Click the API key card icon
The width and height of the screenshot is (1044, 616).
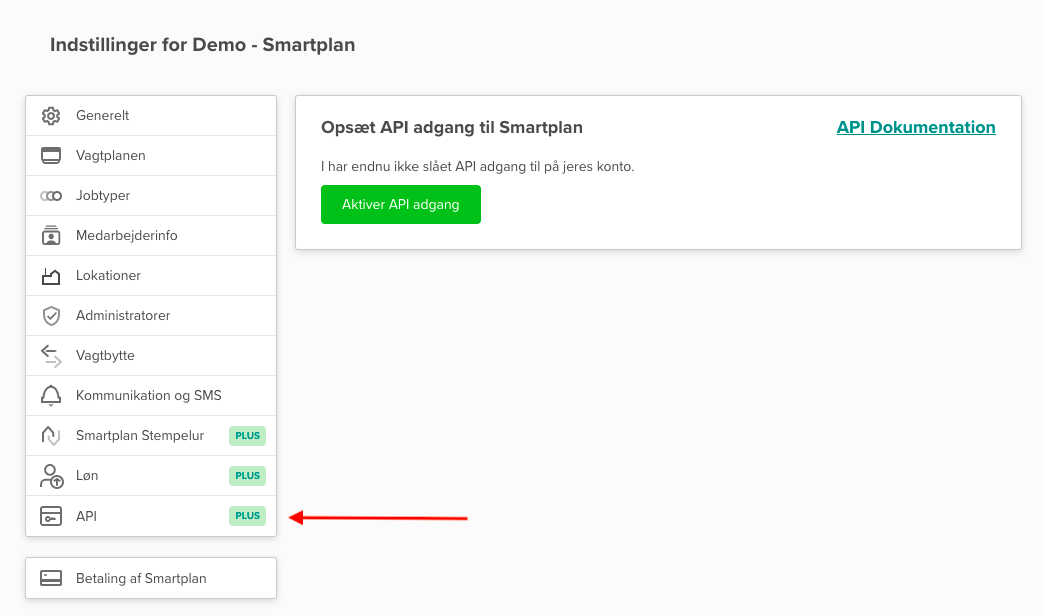51,516
